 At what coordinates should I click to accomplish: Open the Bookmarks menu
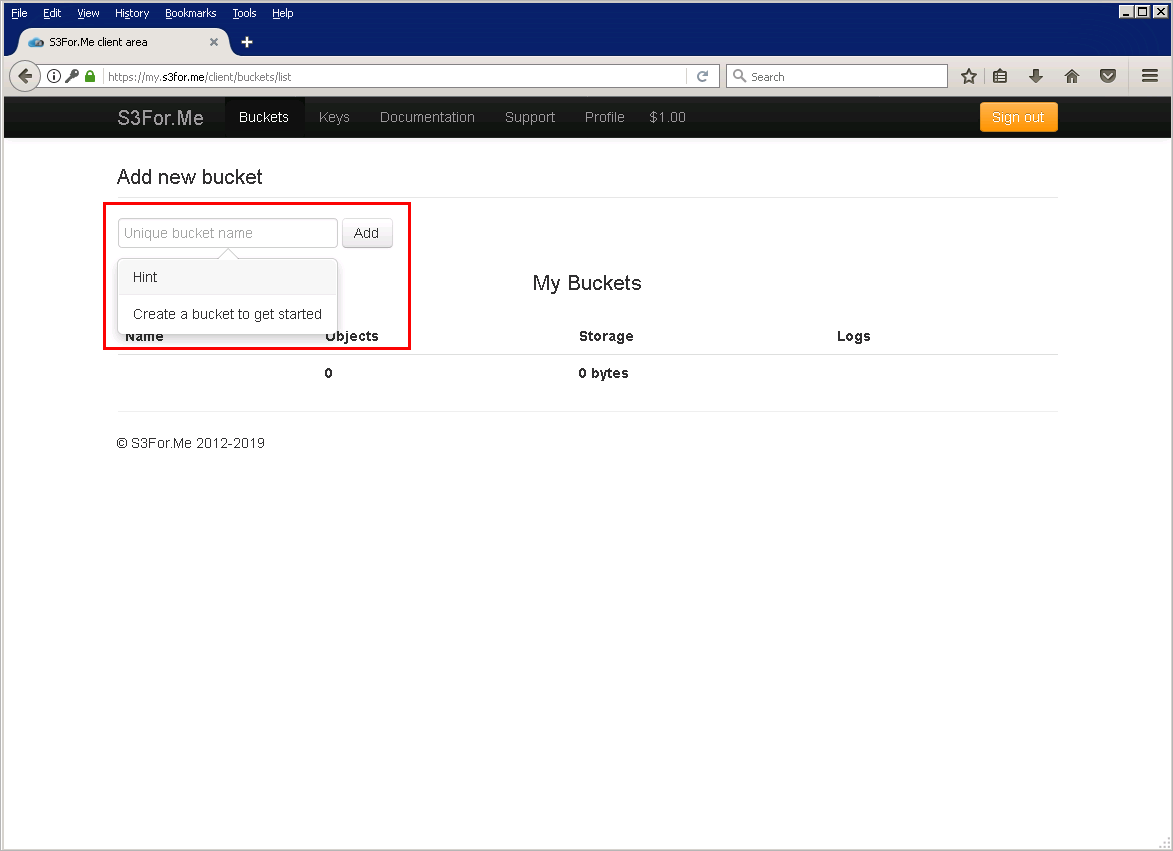190,13
